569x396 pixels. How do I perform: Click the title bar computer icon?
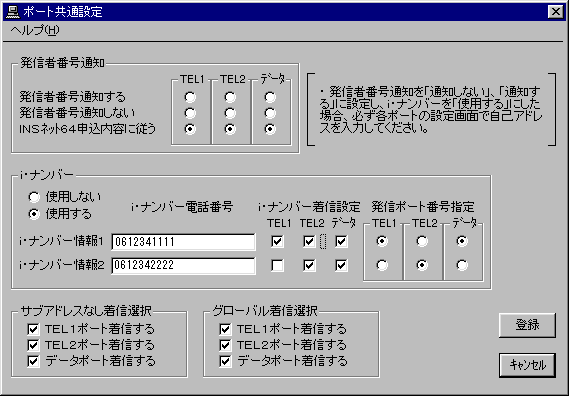[x=12, y=12]
